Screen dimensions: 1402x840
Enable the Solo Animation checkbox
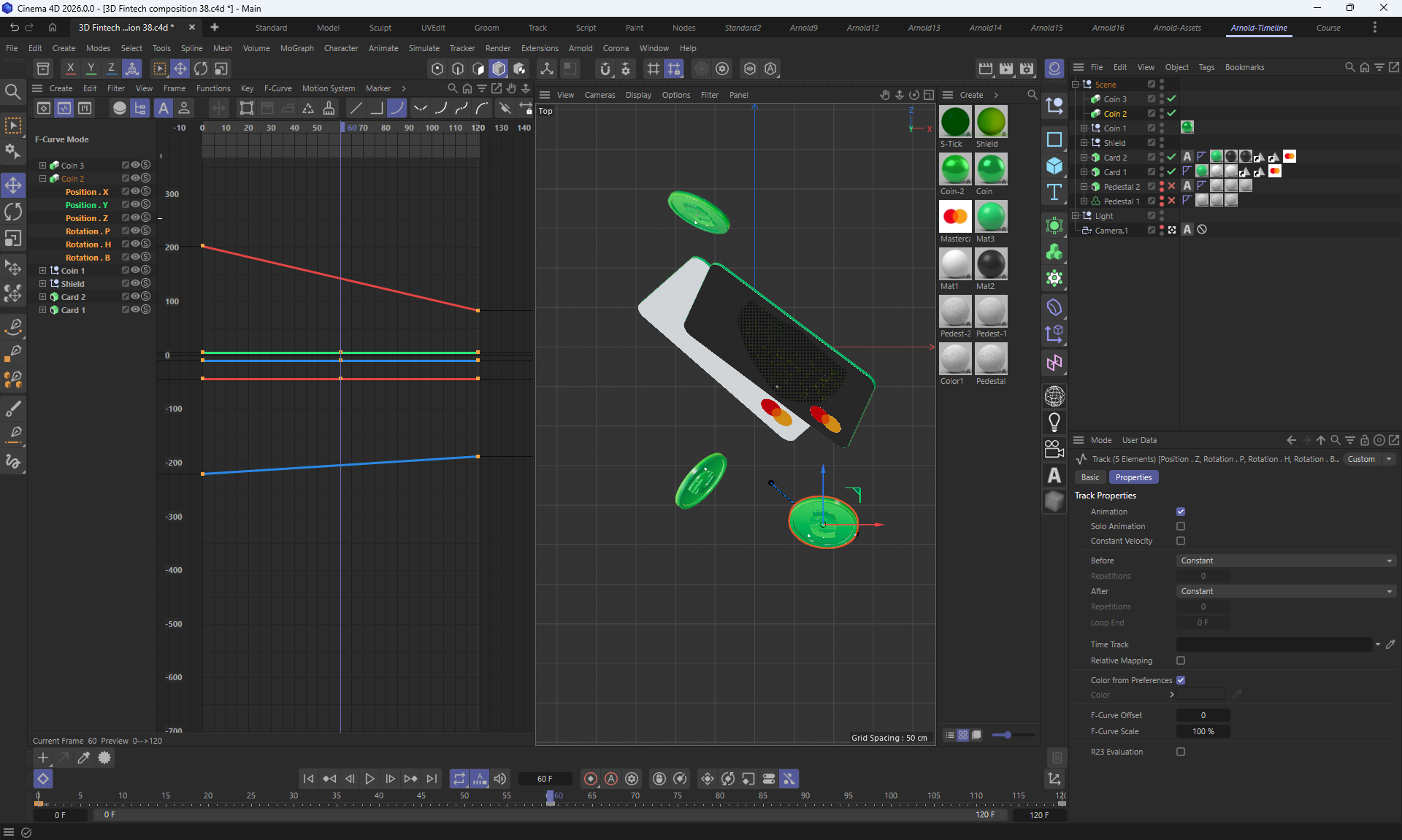click(x=1181, y=526)
